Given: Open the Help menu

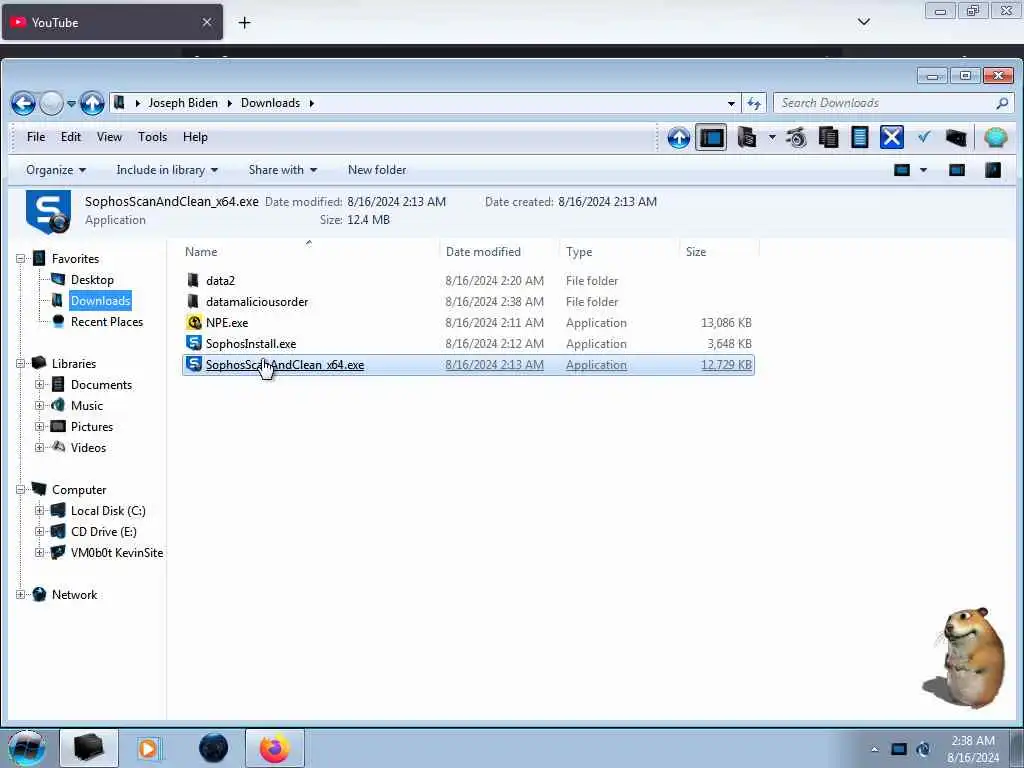Looking at the screenshot, I should click(195, 137).
